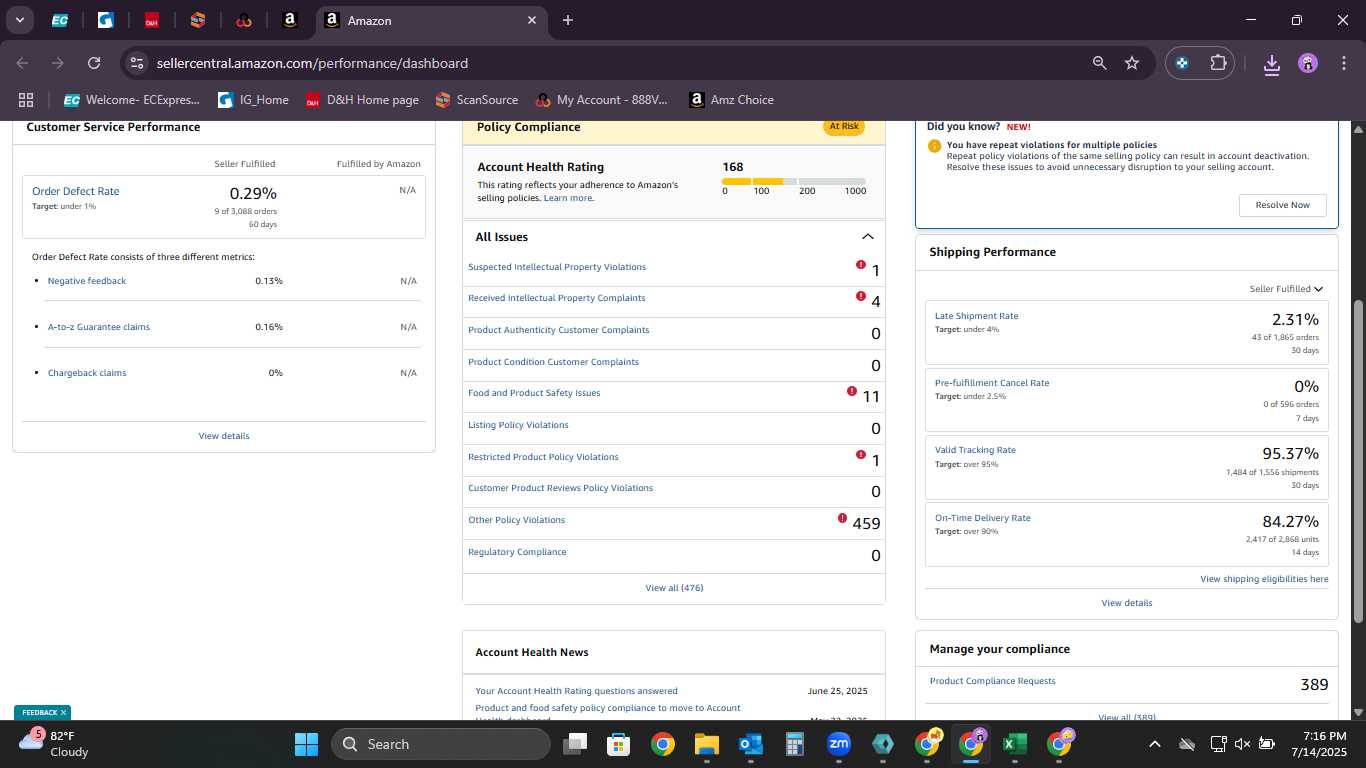Screen dimensions: 1366x768
Task: Open the blue pinned extension icon
Action: point(1182,63)
